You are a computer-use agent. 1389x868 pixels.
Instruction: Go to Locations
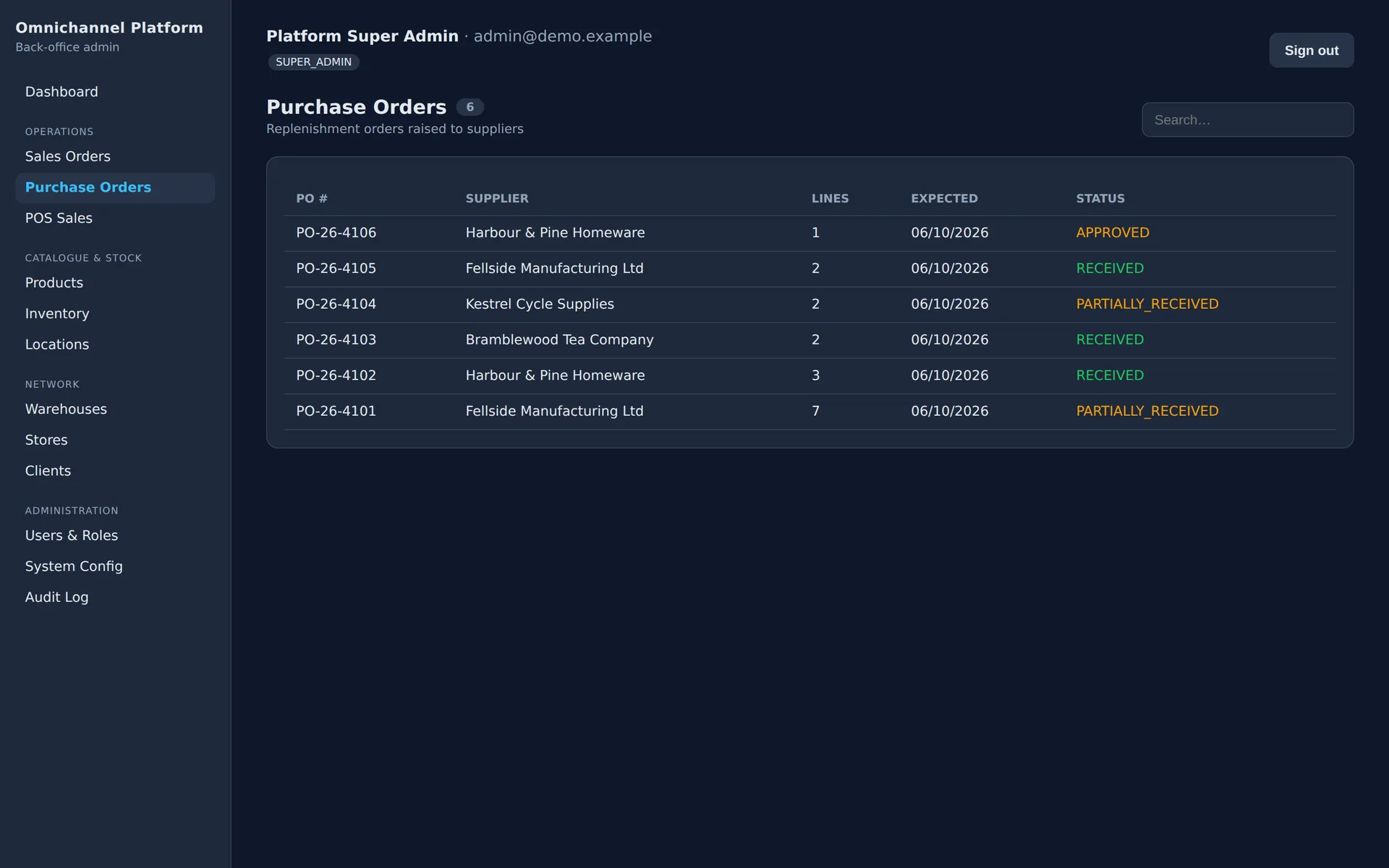pyautogui.click(x=115, y=345)
